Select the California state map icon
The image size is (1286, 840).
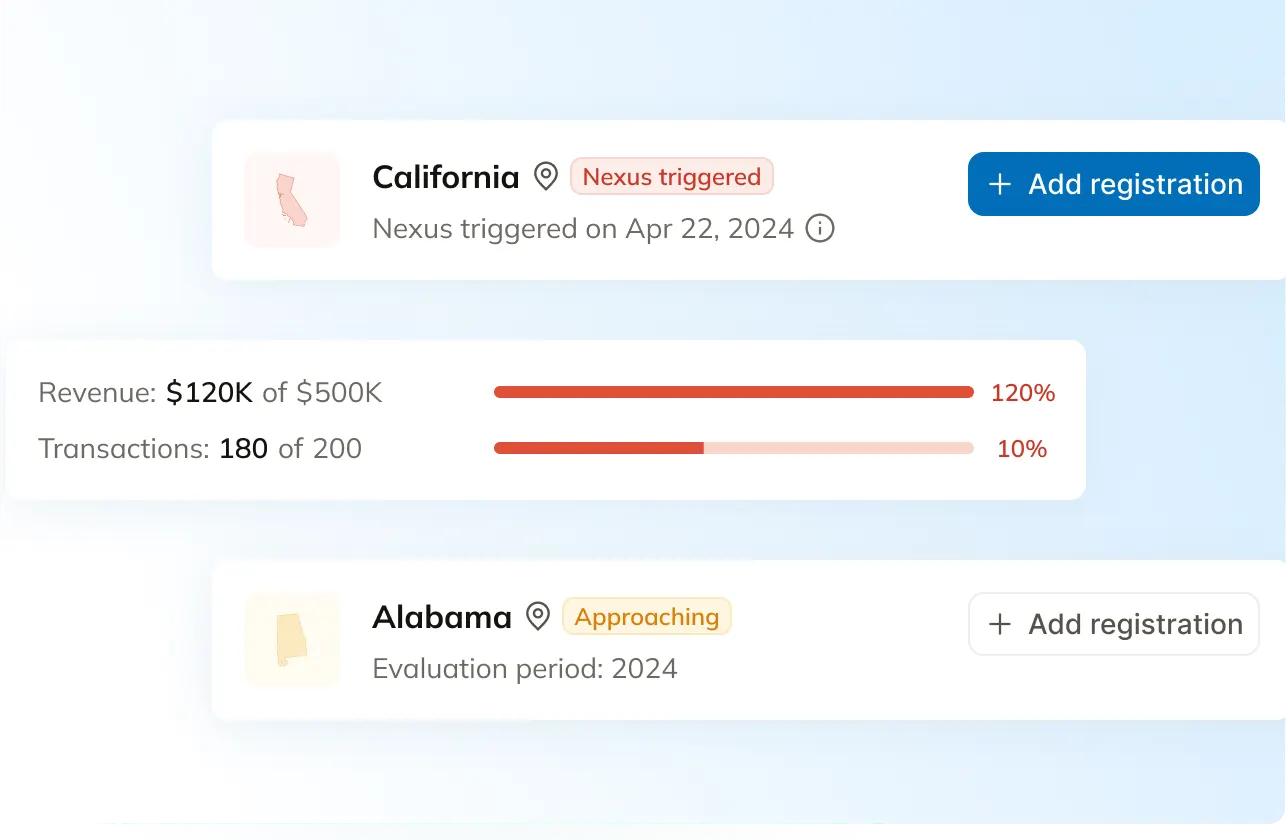(291, 200)
